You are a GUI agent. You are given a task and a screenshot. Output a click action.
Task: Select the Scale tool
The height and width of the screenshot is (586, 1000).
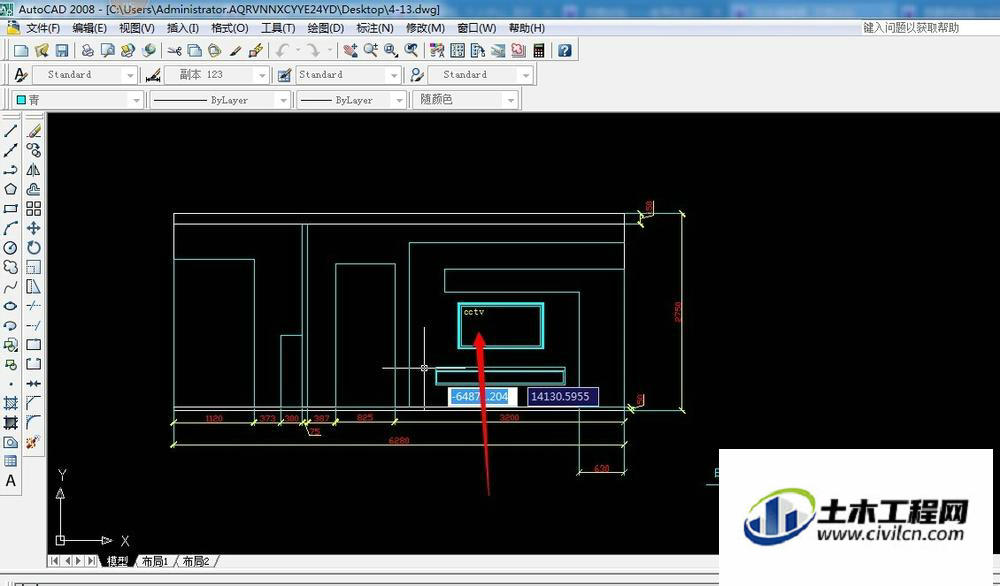coord(34,267)
